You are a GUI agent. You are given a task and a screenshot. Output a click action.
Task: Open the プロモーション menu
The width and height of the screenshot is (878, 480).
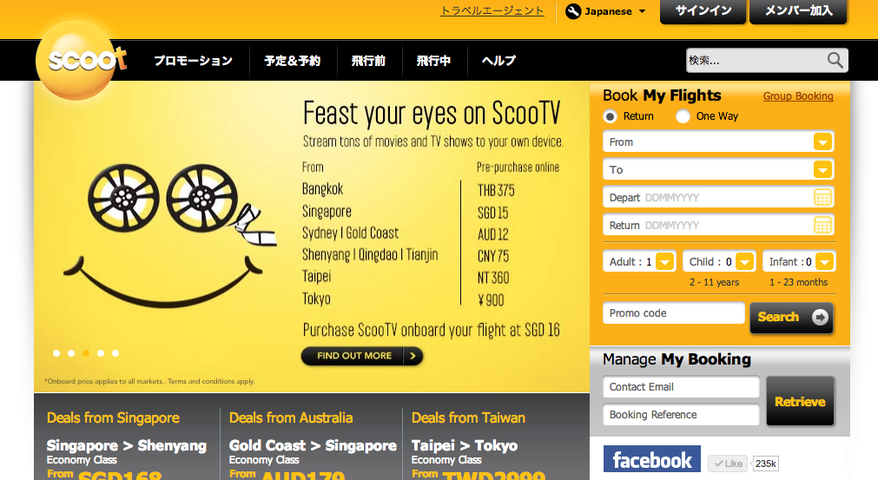[193, 60]
